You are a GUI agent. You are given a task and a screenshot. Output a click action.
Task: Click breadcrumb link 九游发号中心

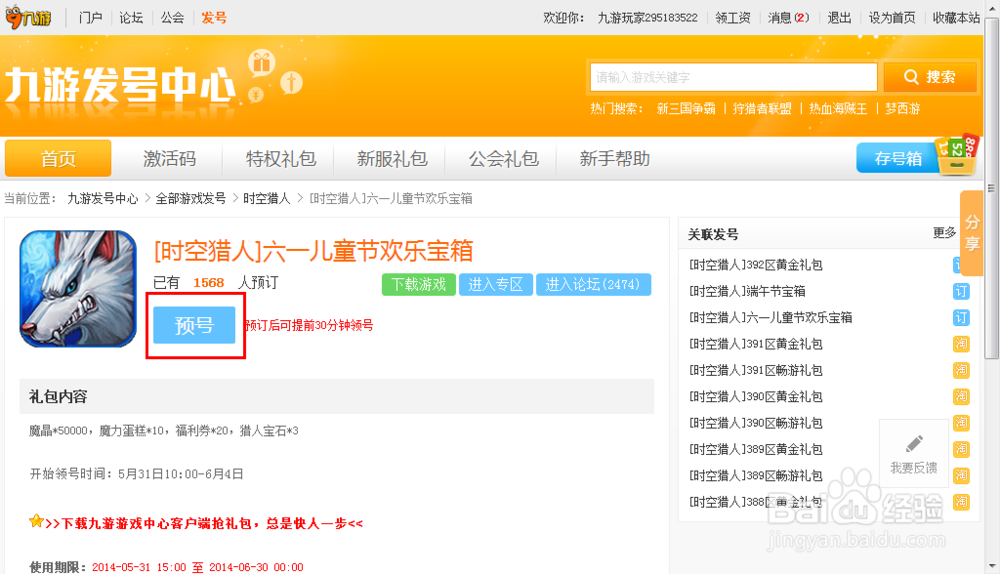[x=103, y=198]
